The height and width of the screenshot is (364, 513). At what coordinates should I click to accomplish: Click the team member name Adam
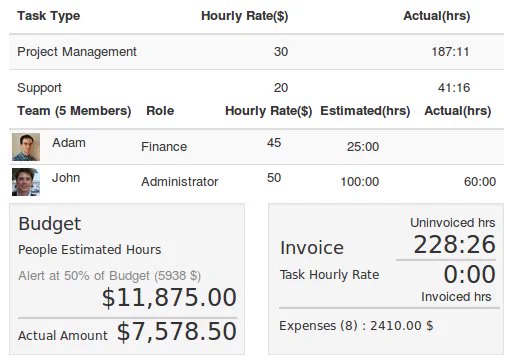[x=69, y=143]
